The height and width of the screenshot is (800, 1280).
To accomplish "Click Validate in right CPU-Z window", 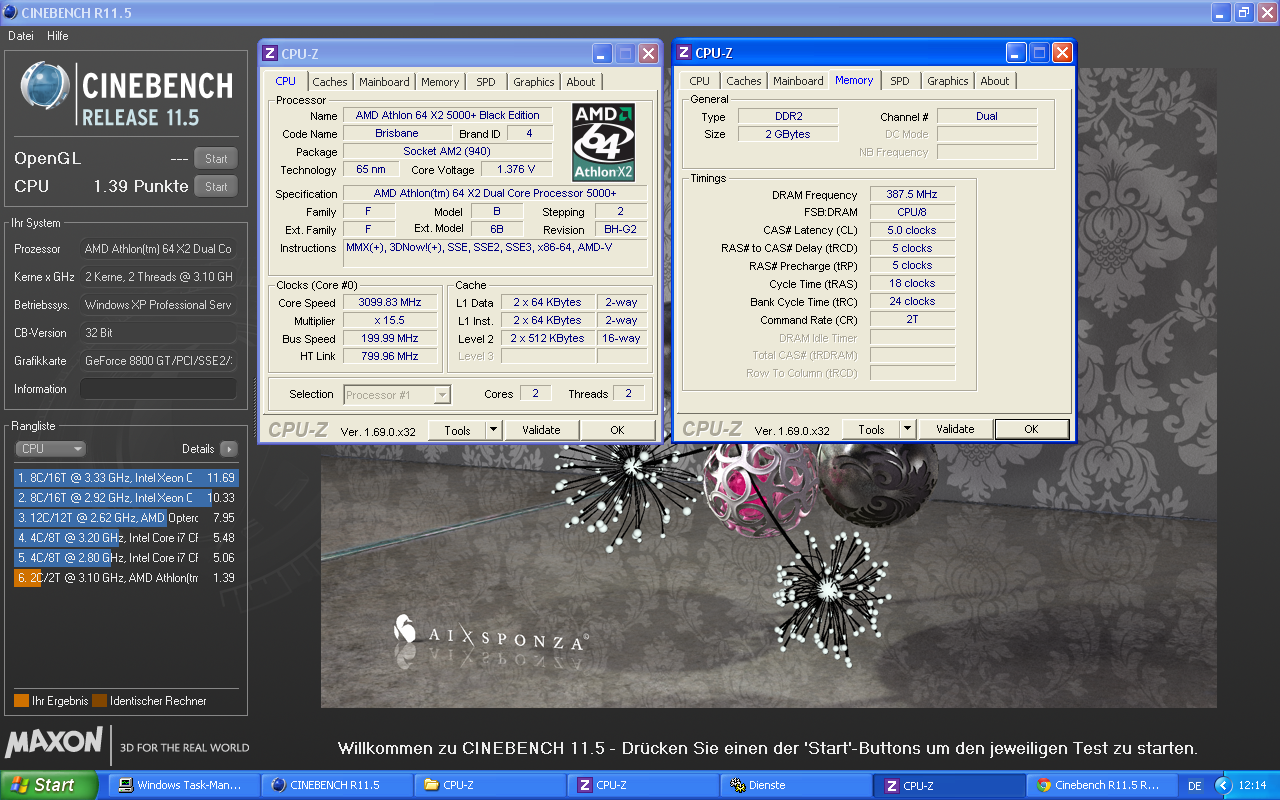I will [x=955, y=429].
